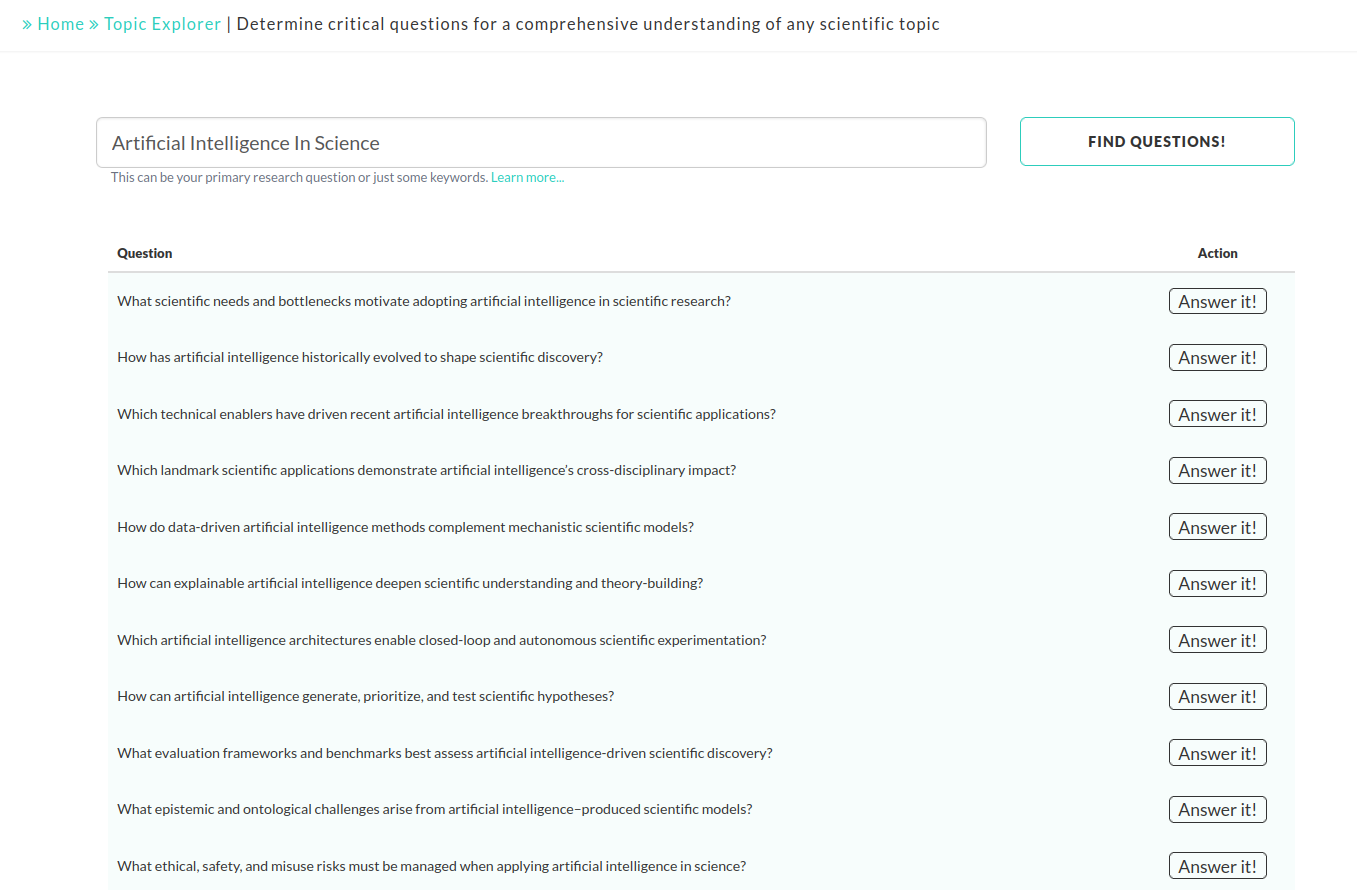Click the Home breadcrumb link
This screenshot has height=890, width=1357.
pyautogui.click(x=60, y=24)
